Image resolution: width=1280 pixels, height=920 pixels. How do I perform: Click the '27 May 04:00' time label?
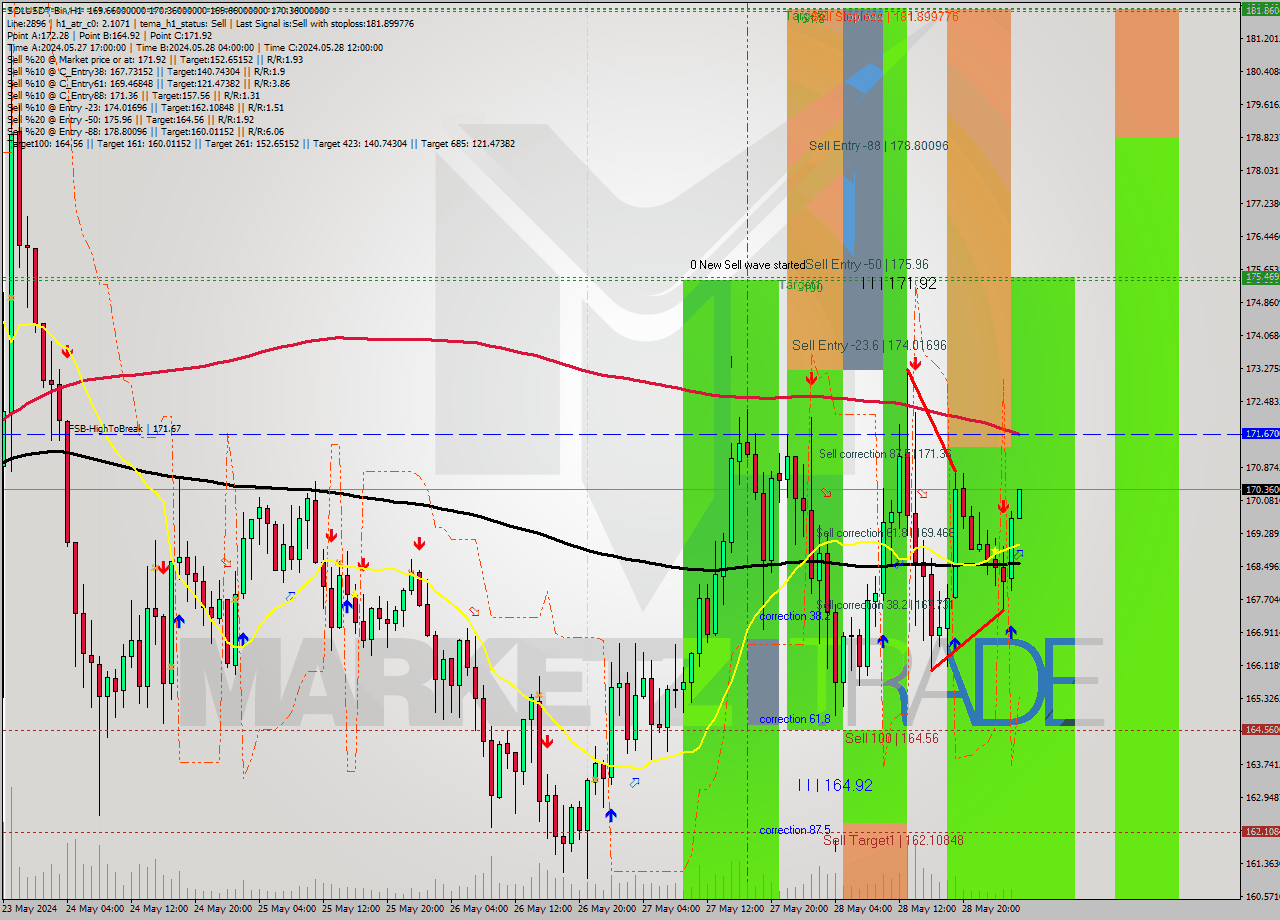[x=671, y=909]
